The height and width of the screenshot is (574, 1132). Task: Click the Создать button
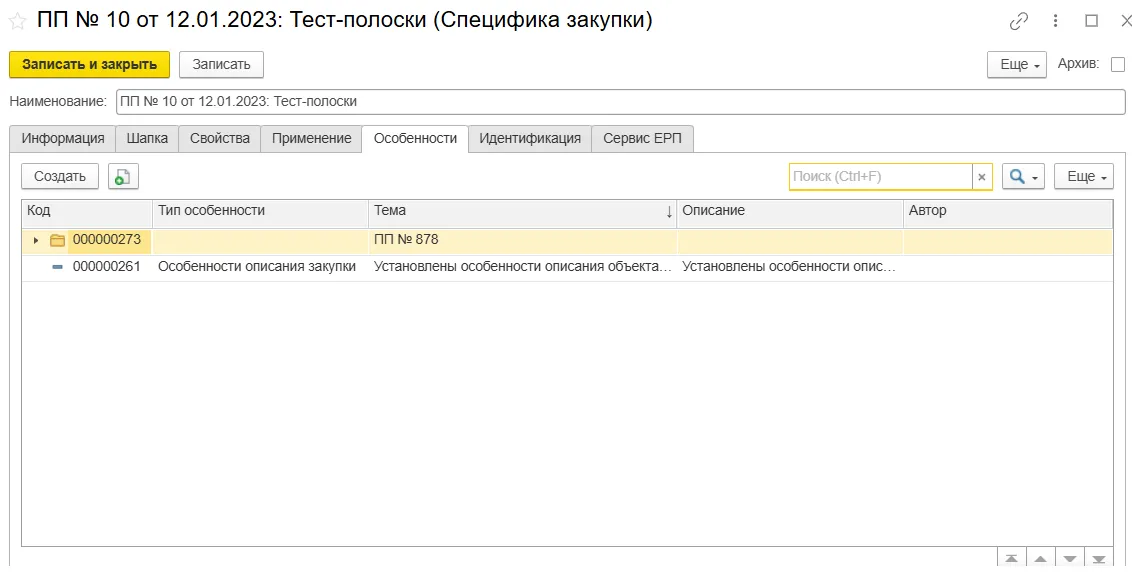(x=60, y=176)
